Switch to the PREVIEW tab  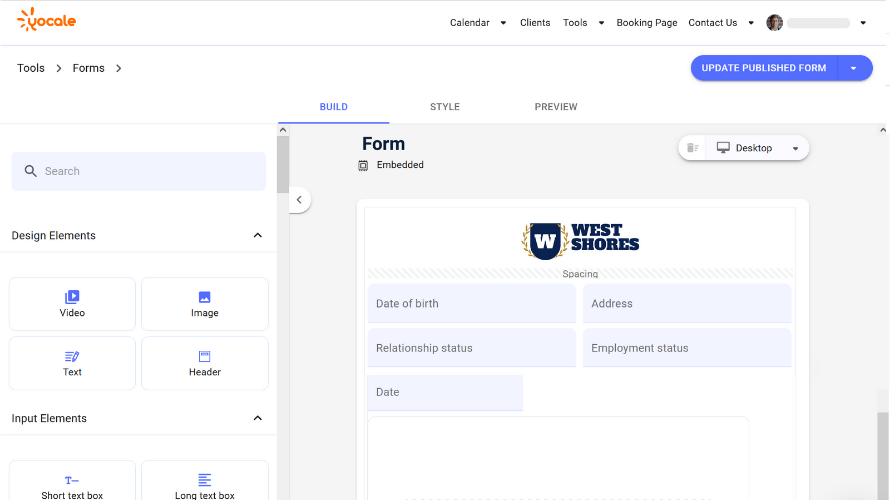pyautogui.click(x=556, y=107)
